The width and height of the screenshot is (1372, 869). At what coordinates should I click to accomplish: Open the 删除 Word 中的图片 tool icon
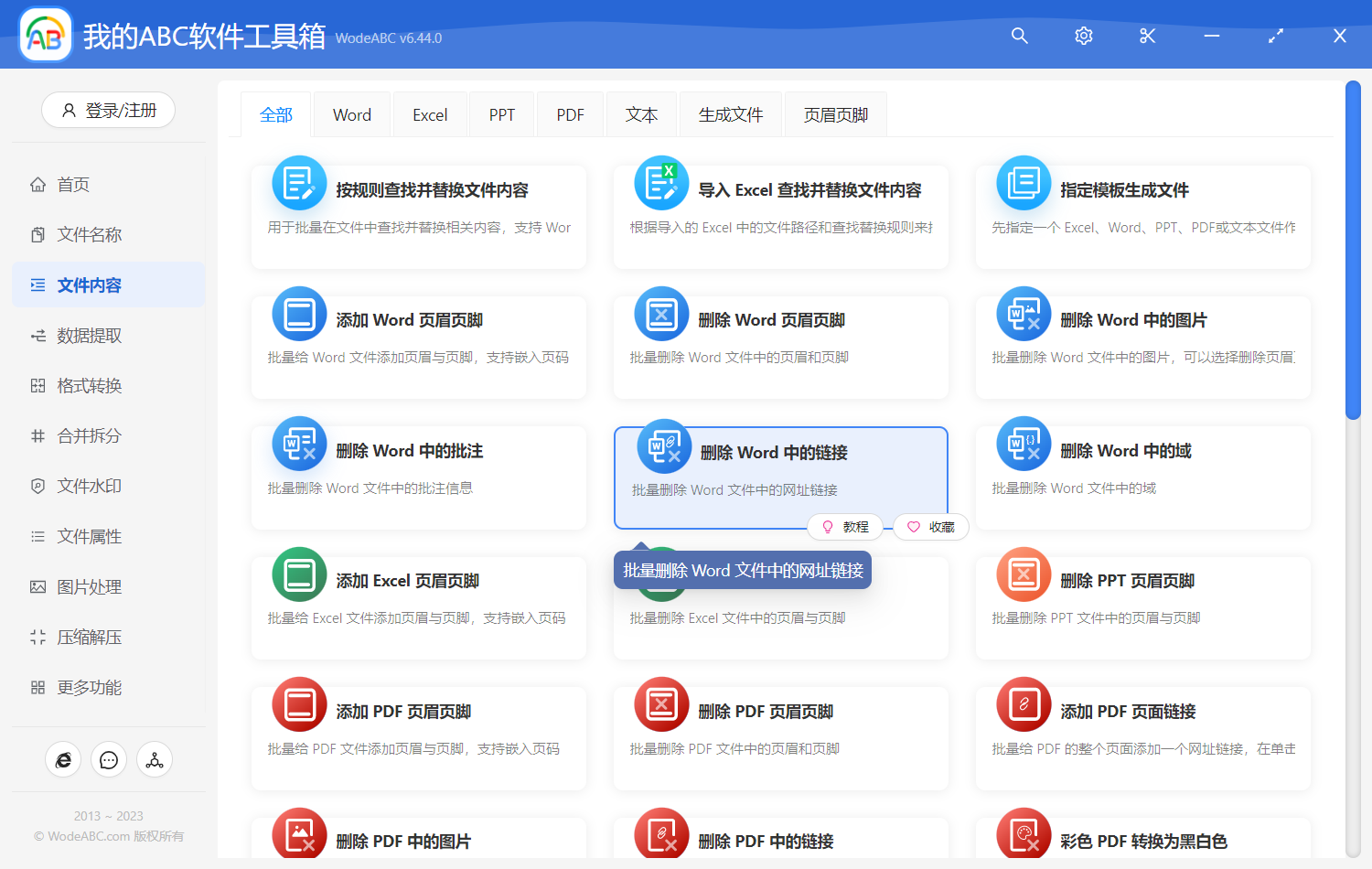(1023, 313)
